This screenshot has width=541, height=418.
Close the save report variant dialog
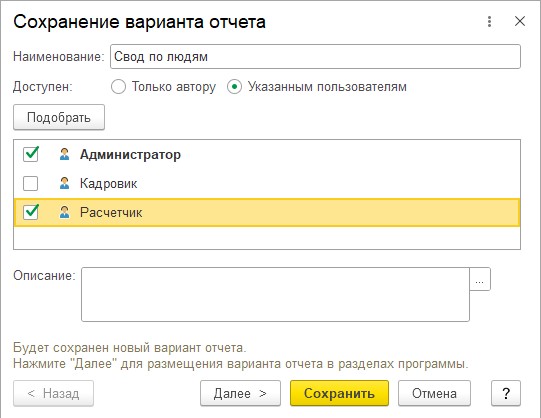520,21
